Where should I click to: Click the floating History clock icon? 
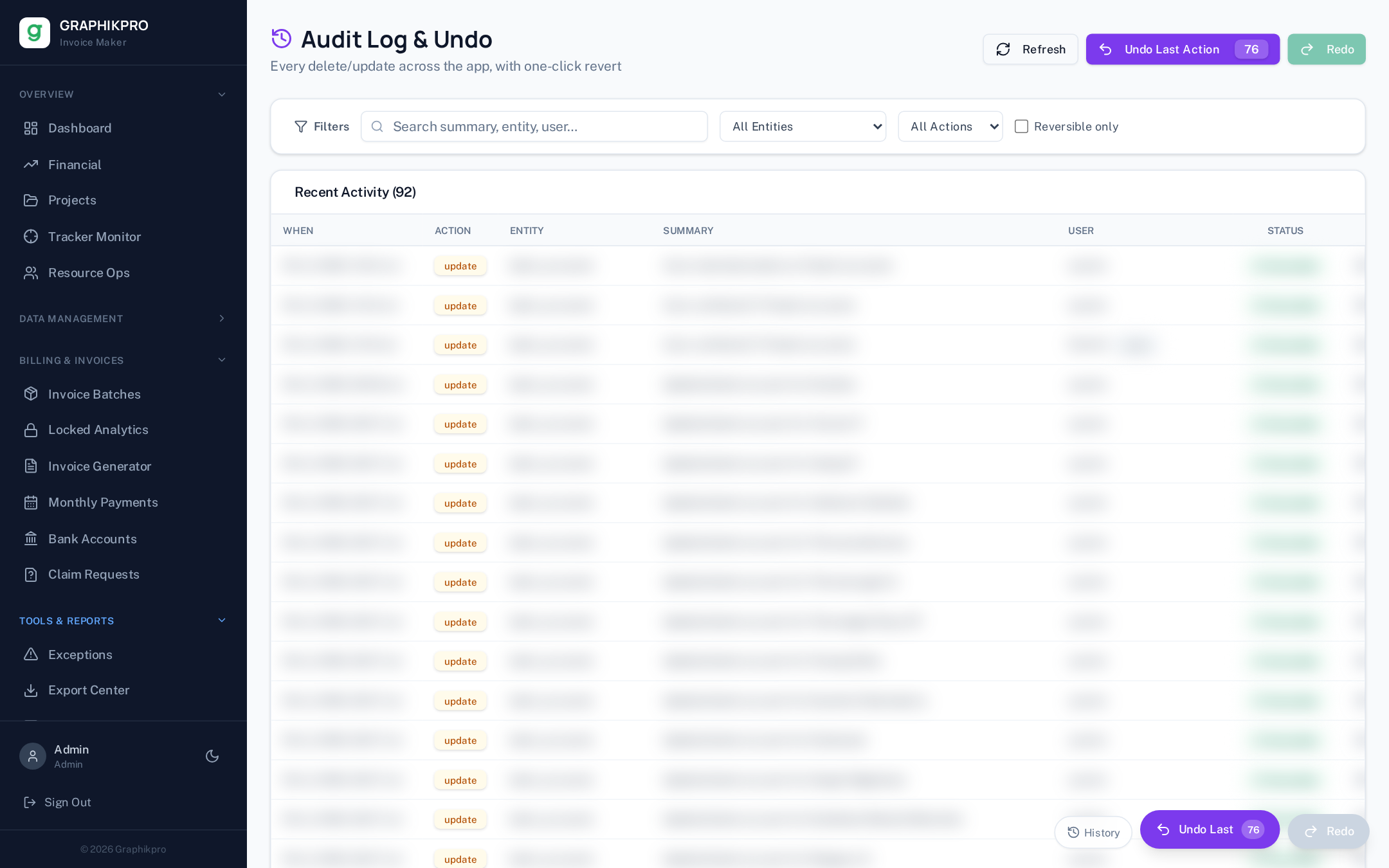point(1073,832)
